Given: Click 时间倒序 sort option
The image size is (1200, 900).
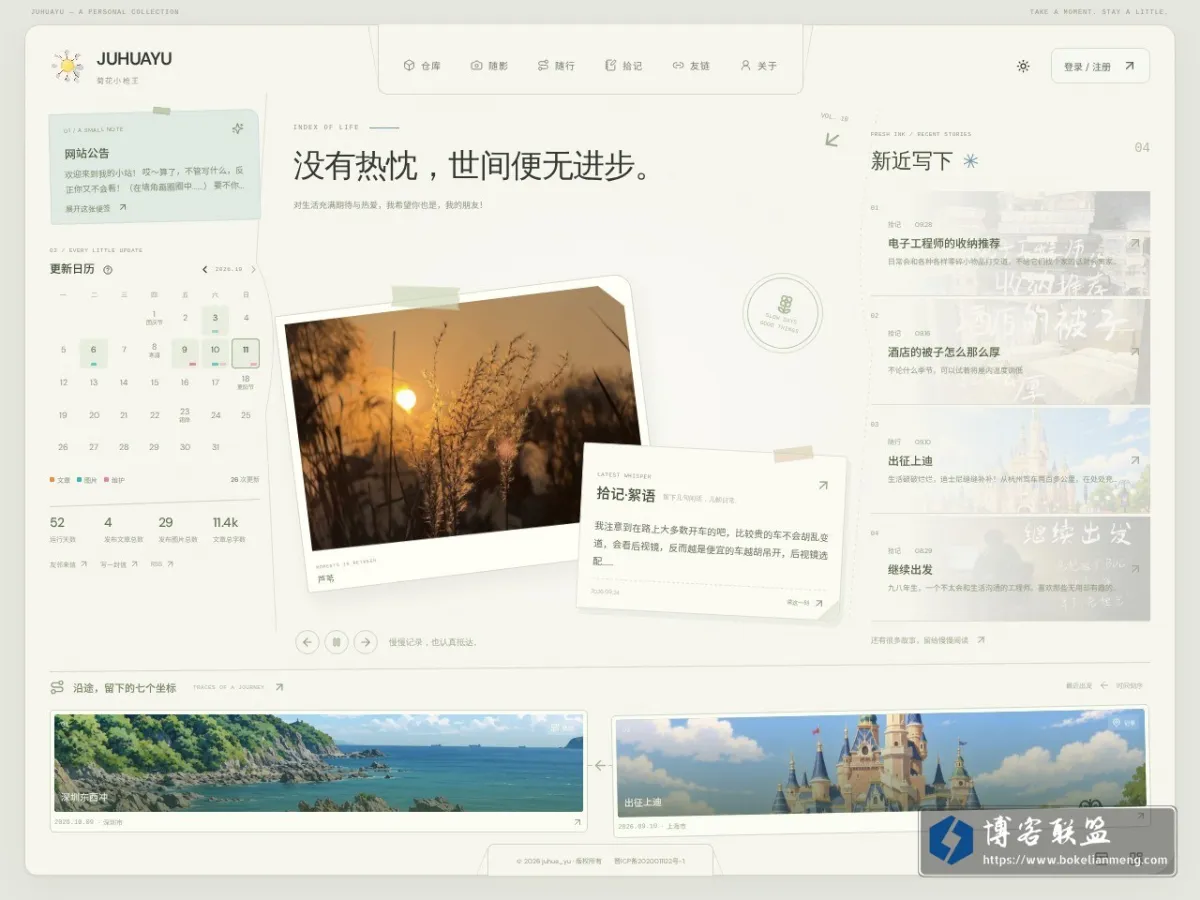Looking at the screenshot, I should pyautogui.click(x=1129, y=686).
